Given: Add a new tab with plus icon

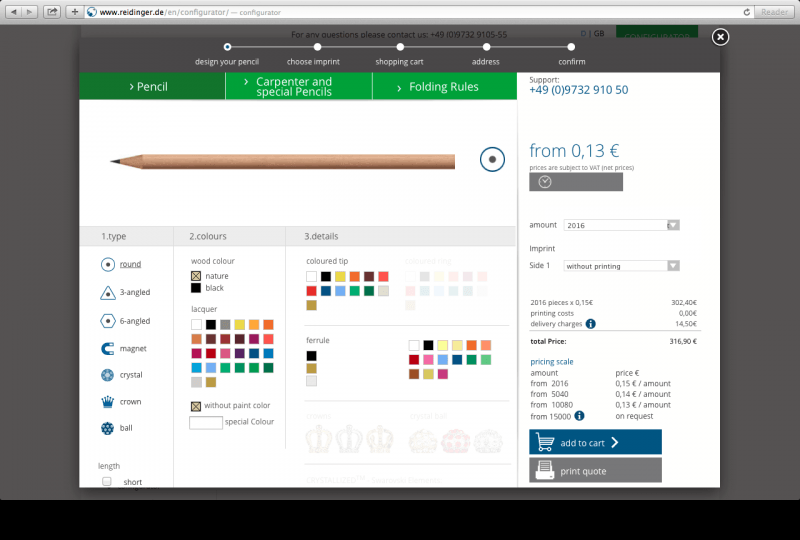Looking at the screenshot, I should click(74, 12).
